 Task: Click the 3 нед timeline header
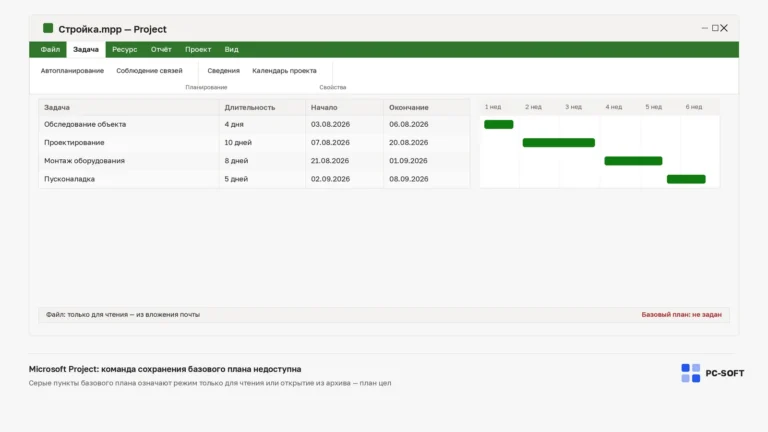574,107
